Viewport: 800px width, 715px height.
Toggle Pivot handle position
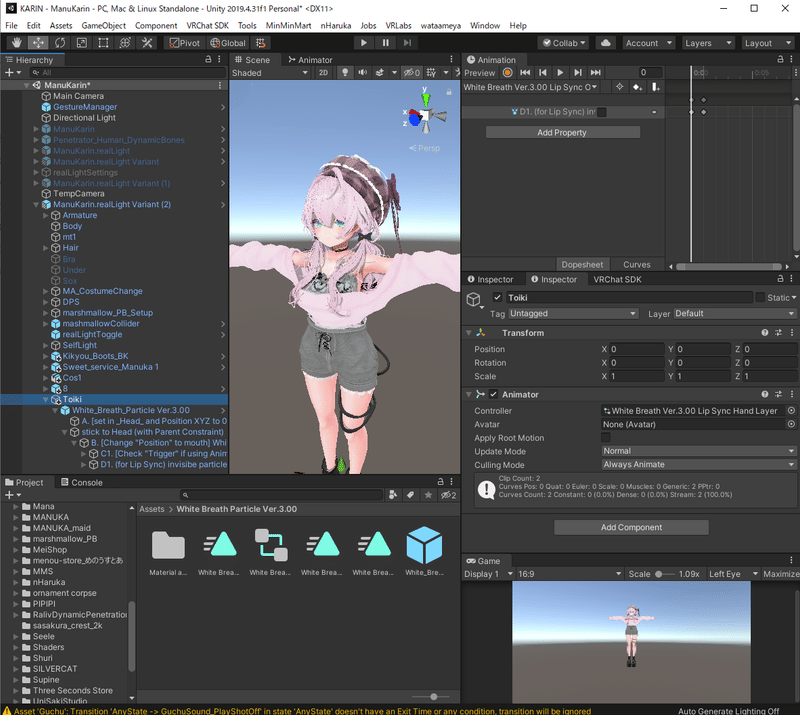[185, 43]
